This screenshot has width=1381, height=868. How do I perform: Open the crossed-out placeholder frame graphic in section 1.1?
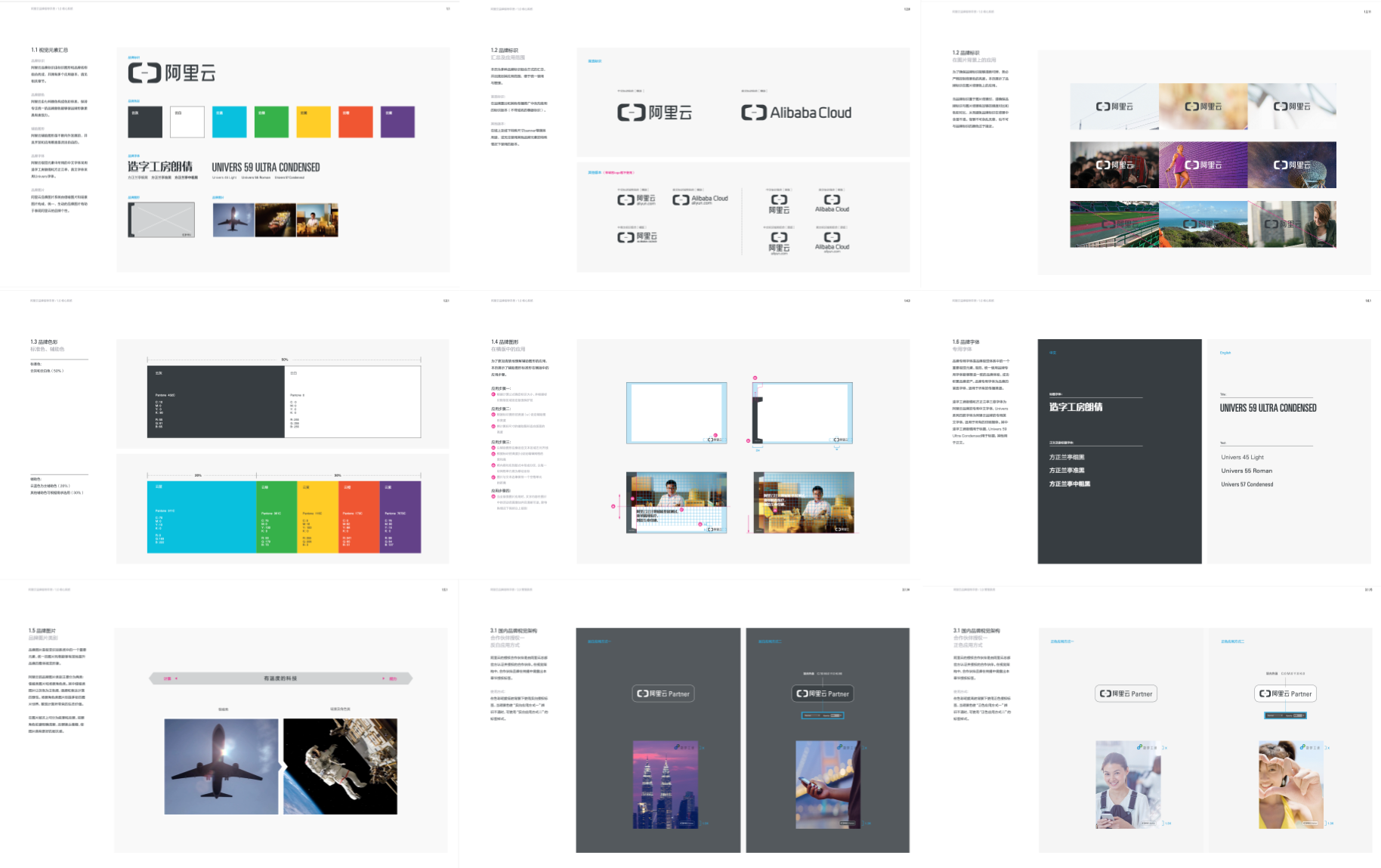pos(161,220)
